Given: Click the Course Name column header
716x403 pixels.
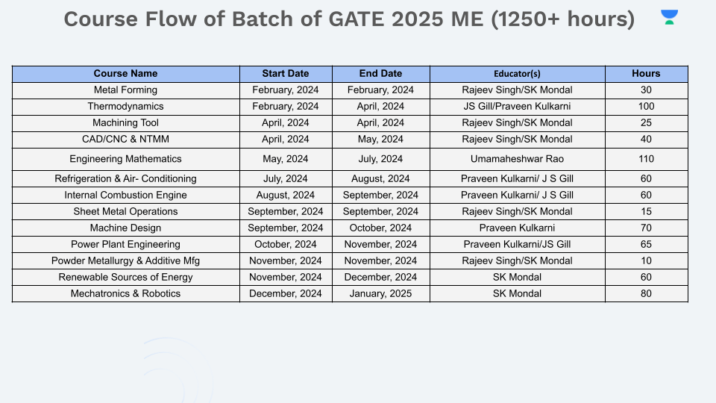Looking at the screenshot, I should coord(126,73).
